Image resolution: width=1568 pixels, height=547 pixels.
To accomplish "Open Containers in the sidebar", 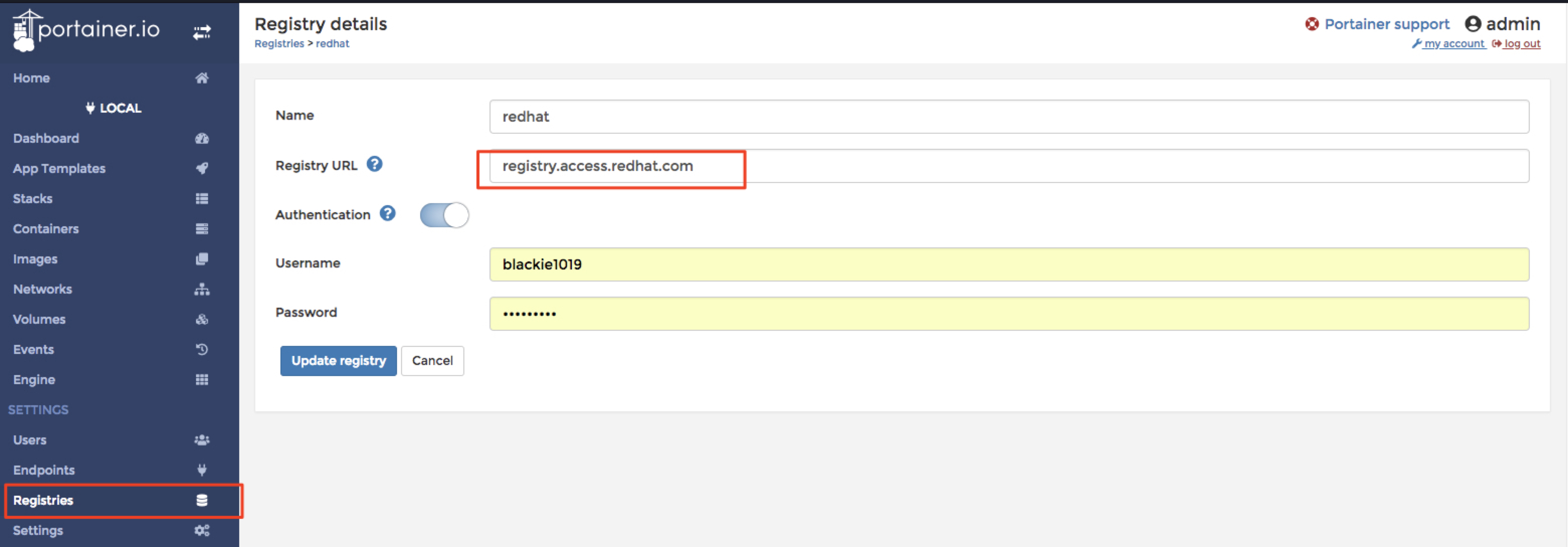I will [46, 229].
